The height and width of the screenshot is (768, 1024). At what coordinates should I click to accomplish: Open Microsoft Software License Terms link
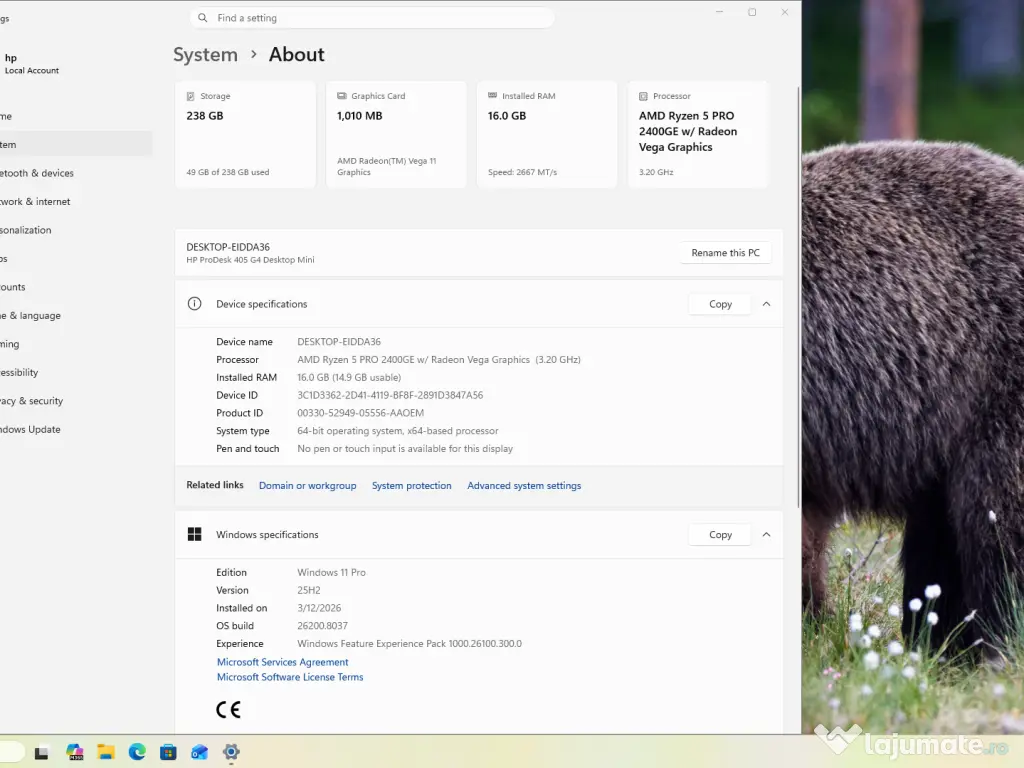290,677
